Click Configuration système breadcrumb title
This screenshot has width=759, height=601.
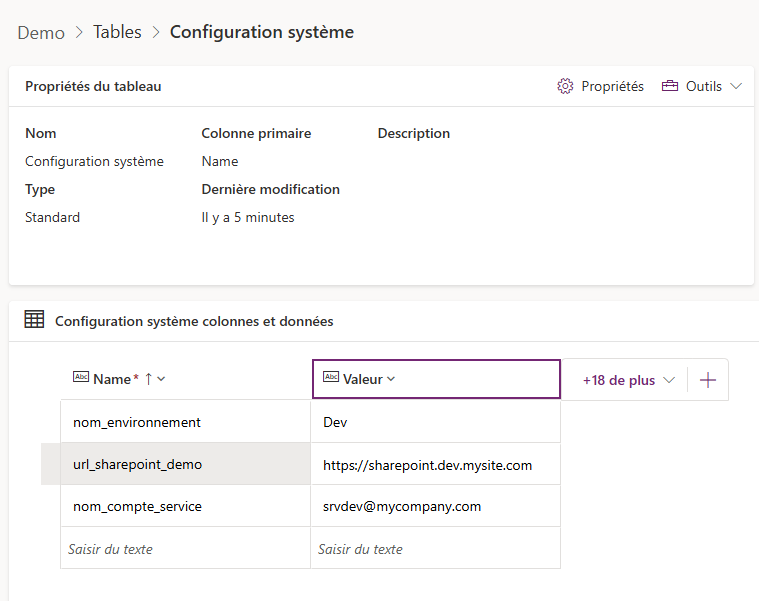(262, 32)
